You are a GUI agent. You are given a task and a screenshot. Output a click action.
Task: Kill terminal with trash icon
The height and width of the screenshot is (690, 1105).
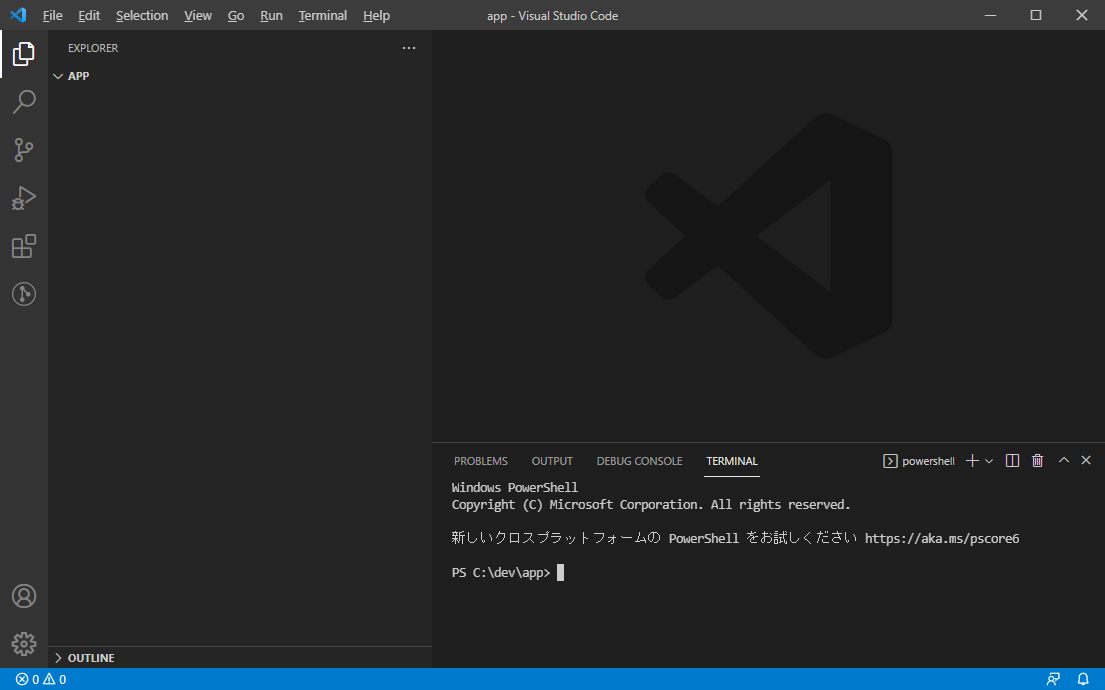(x=1037, y=461)
